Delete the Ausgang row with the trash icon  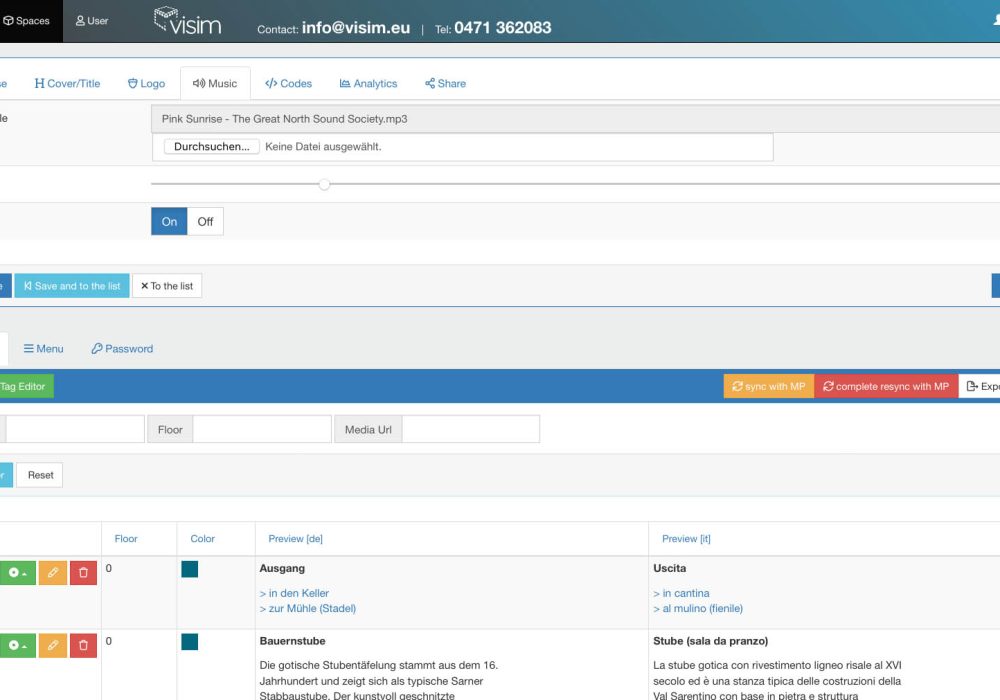point(83,572)
